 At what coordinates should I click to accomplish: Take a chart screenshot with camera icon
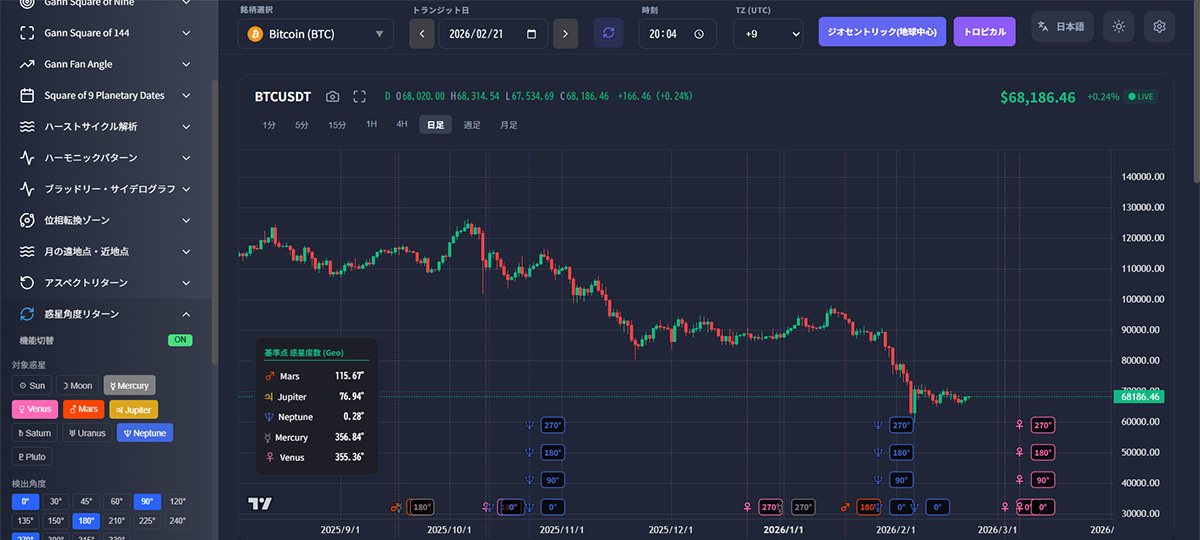click(x=333, y=97)
